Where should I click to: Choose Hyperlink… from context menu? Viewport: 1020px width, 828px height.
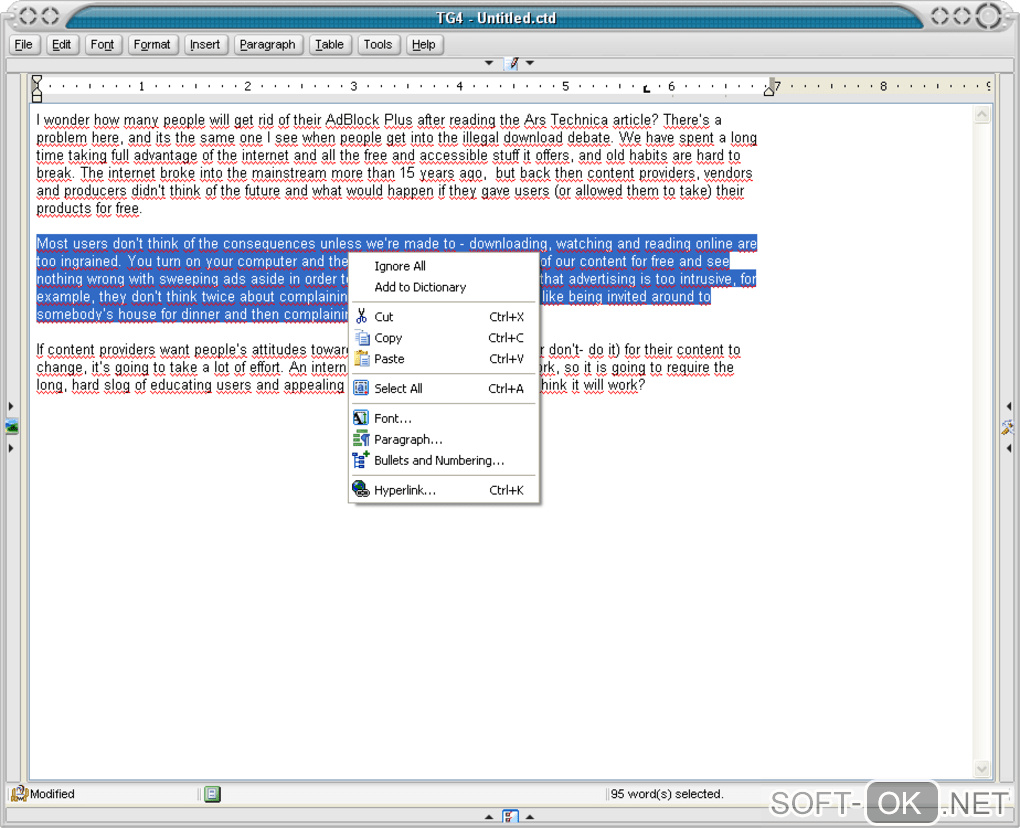point(444,490)
